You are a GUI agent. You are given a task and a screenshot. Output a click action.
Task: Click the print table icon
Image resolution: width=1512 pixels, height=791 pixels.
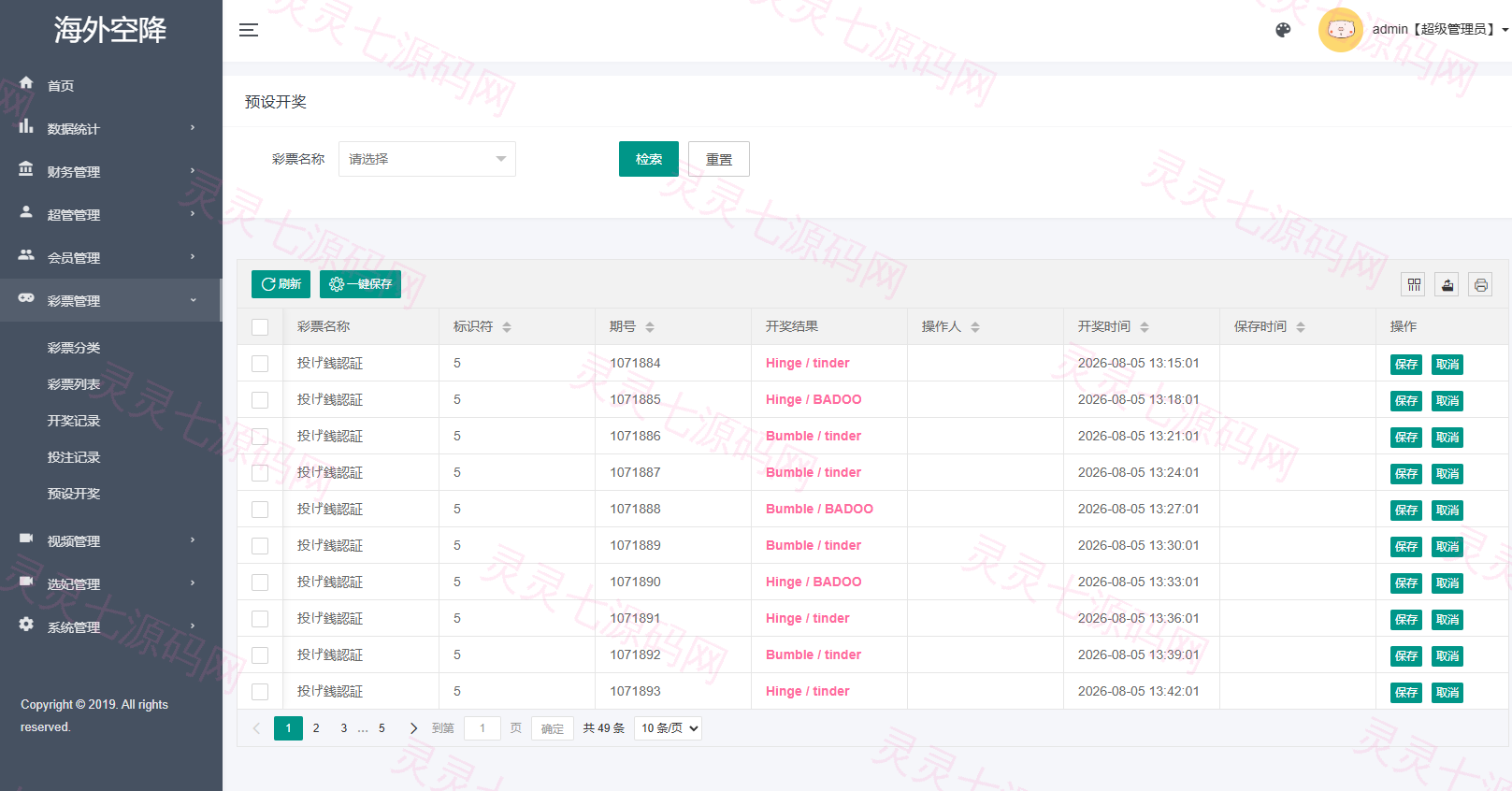coord(1480,285)
